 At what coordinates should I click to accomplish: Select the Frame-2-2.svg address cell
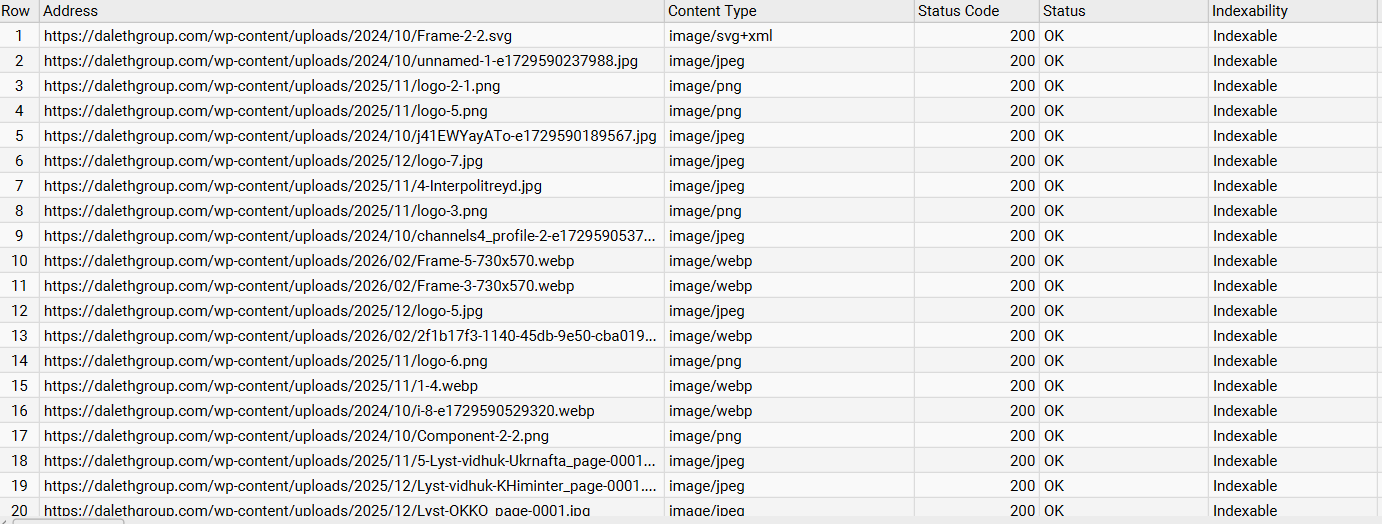coord(278,36)
